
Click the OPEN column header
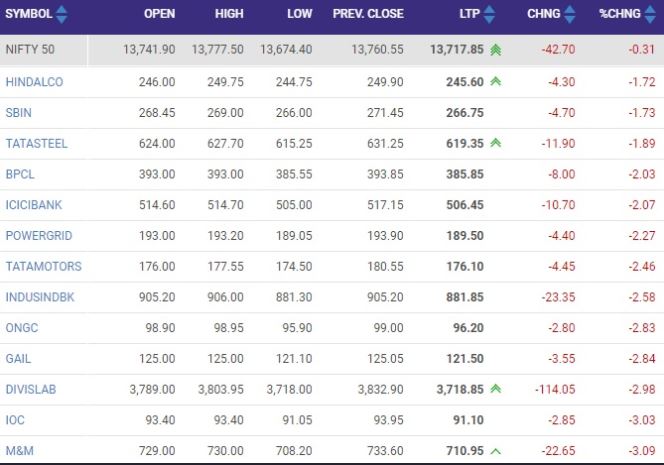point(160,15)
